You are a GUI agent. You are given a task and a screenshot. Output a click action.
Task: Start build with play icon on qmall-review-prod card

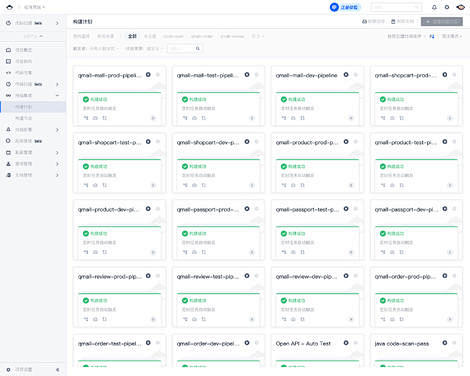click(x=153, y=319)
